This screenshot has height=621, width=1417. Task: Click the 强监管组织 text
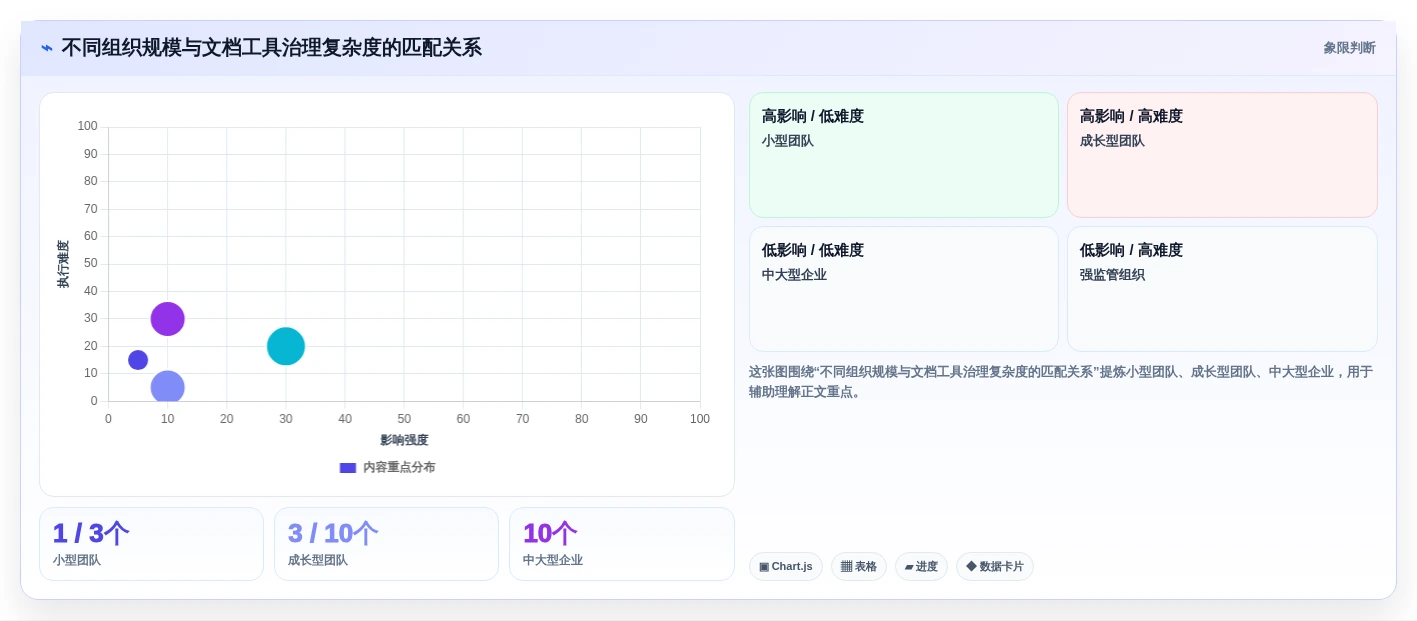[1112, 275]
